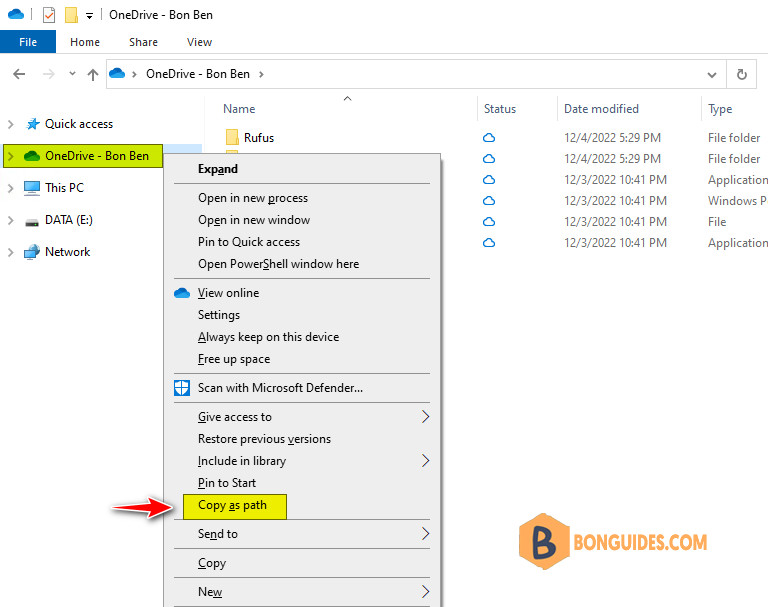Click the Rufus folder icon
Screen dimensions: 768x607
pyautogui.click(x=232, y=137)
